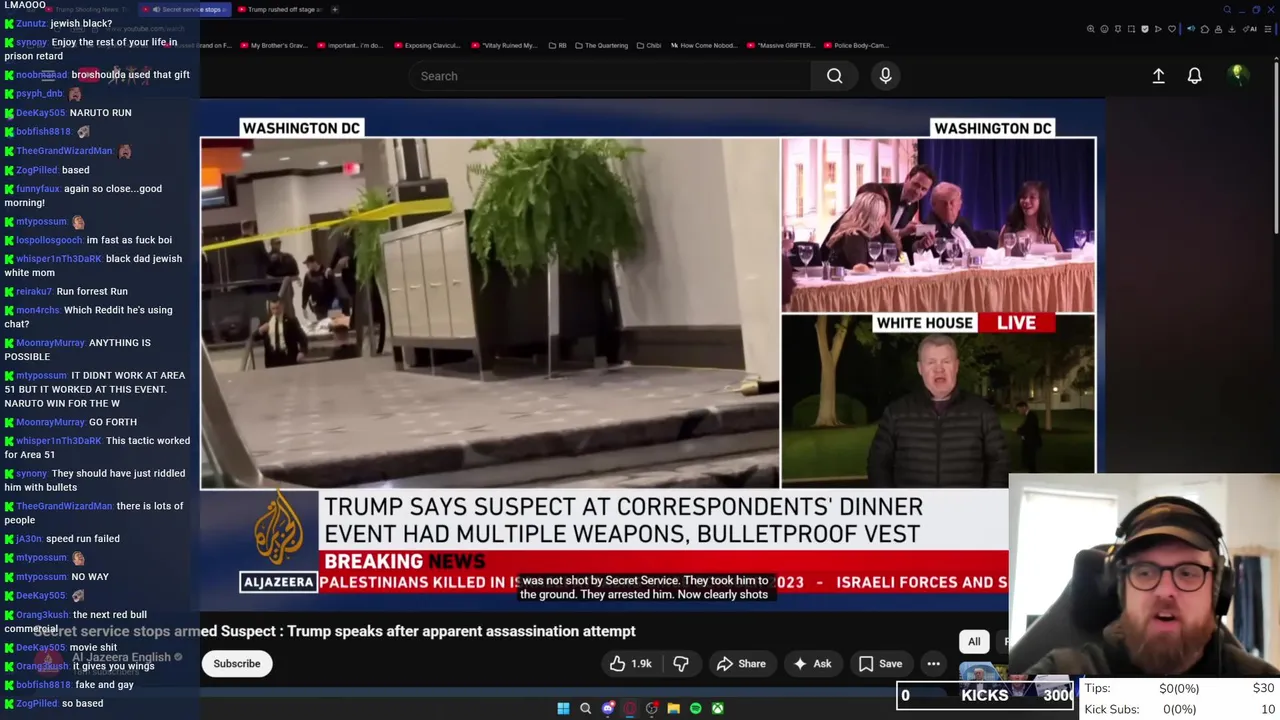The width and height of the screenshot is (1280, 720).
Task: Open Xbox app from the taskbar
Action: click(718, 709)
